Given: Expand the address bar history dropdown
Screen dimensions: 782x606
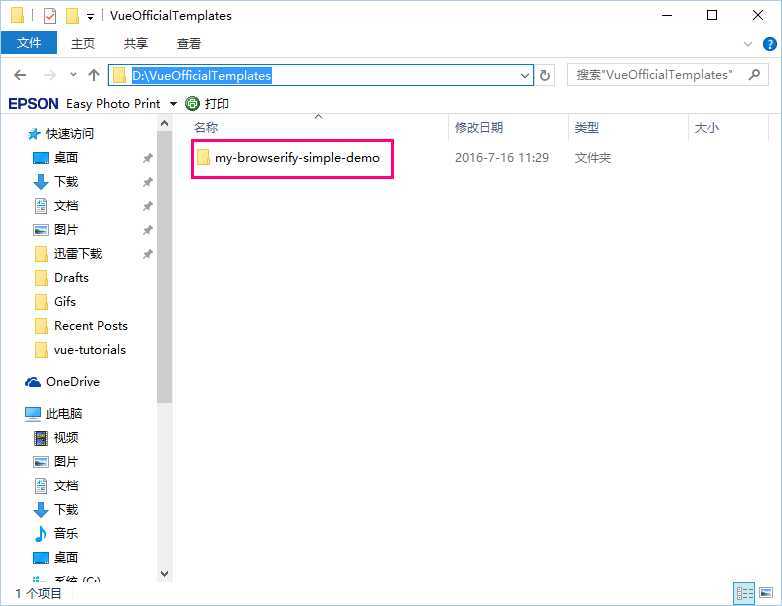Looking at the screenshot, I should 525,76.
